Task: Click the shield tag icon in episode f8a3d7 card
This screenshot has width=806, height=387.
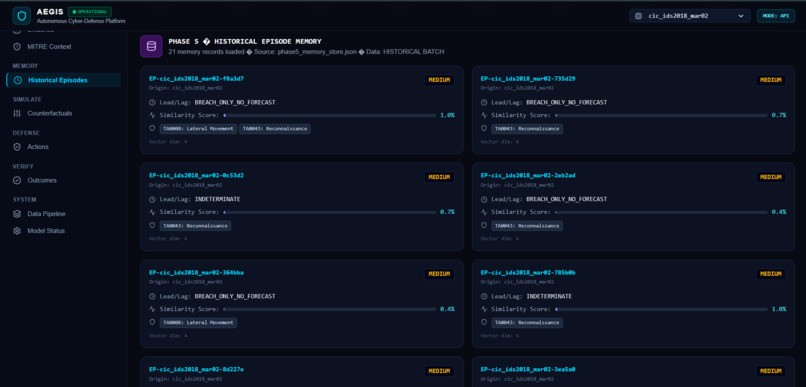Action: pos(152,128)
